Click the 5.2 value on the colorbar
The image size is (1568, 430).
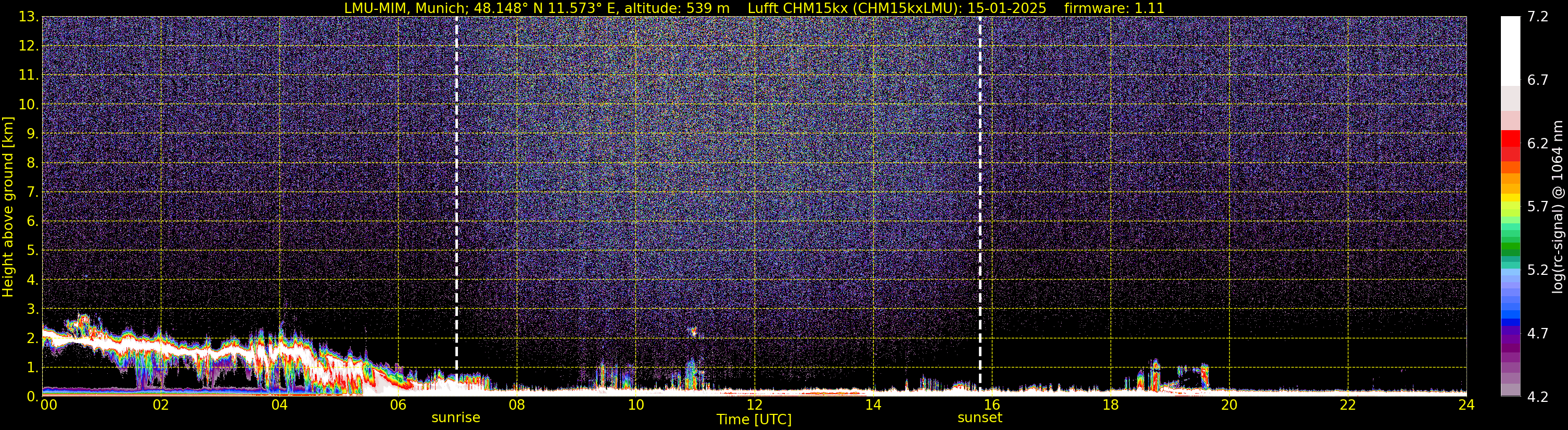pos(1538,270)
